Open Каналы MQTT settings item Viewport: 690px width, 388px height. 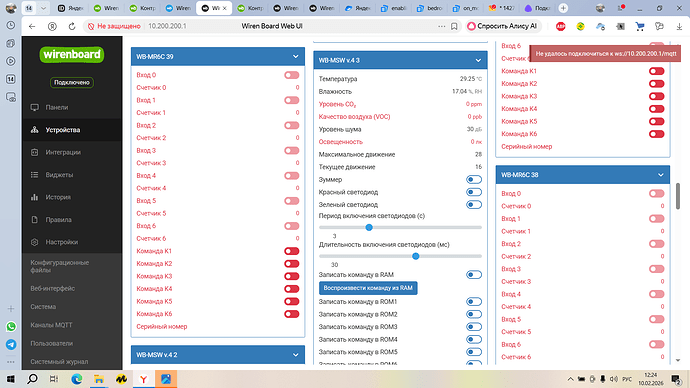pyautogui.click(x=51, y=325)
